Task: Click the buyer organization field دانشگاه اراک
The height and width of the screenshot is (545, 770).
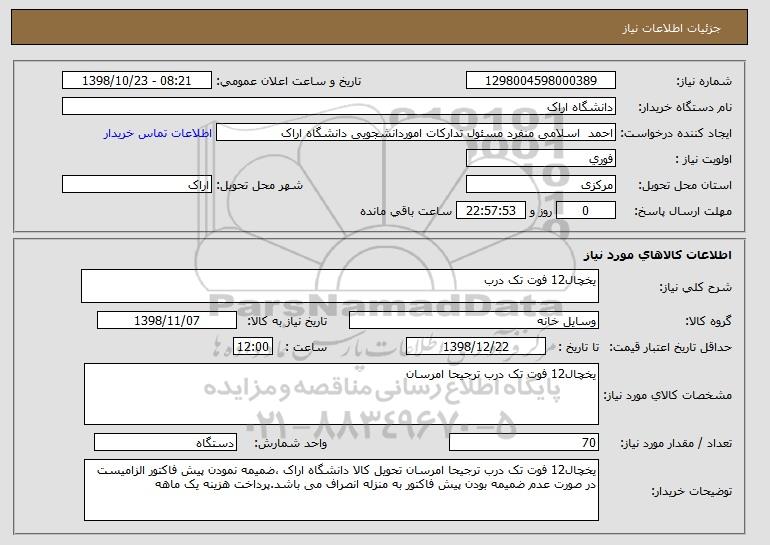Action: (x=339, y=107)
